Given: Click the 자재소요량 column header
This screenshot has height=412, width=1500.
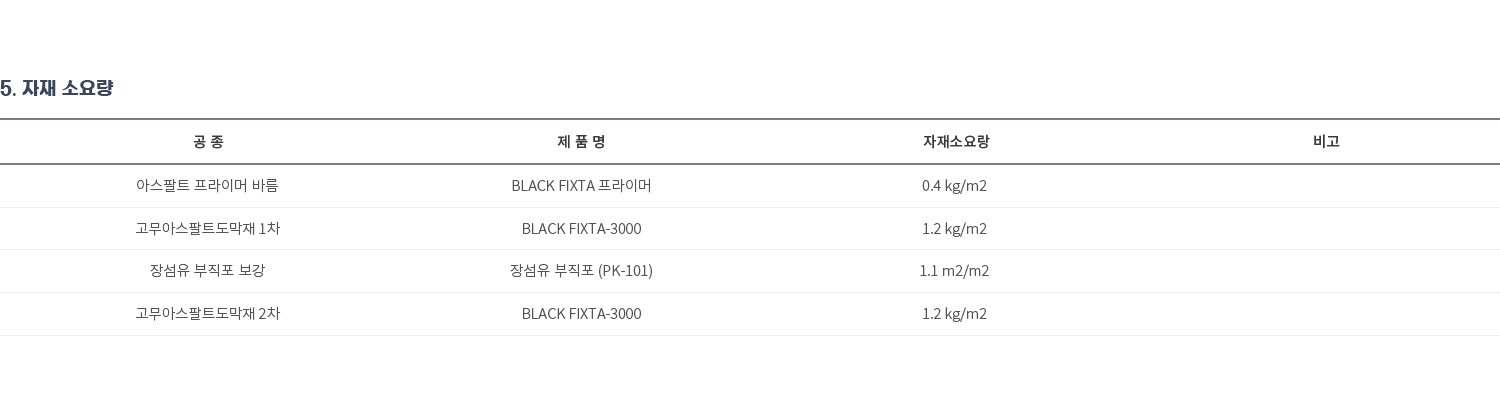Looking at the screenshot, I should coord(956,142).
